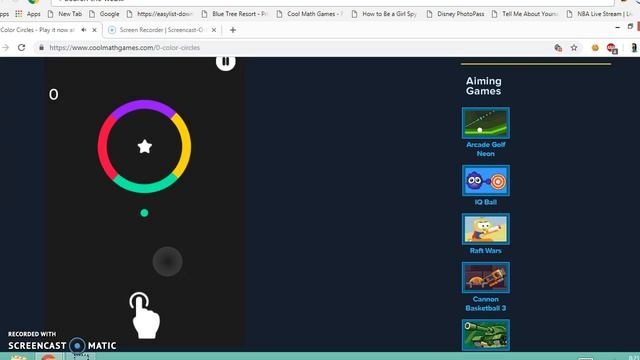Click the IQ Ball text link
Viewport: 640px width, 360px height.
coord(486,202)
